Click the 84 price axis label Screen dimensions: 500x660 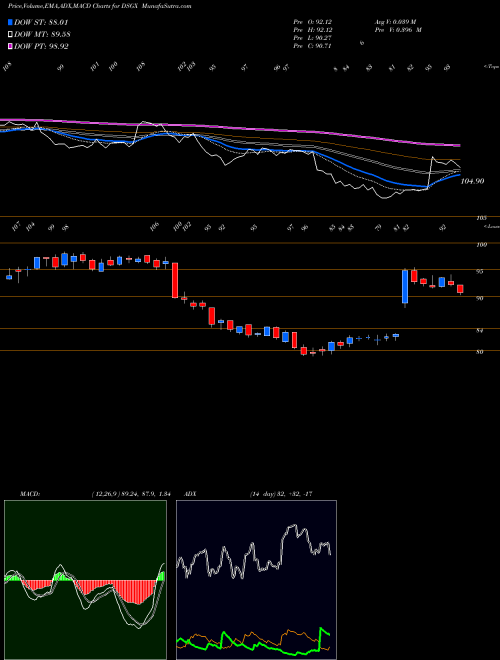pos(479,331)
